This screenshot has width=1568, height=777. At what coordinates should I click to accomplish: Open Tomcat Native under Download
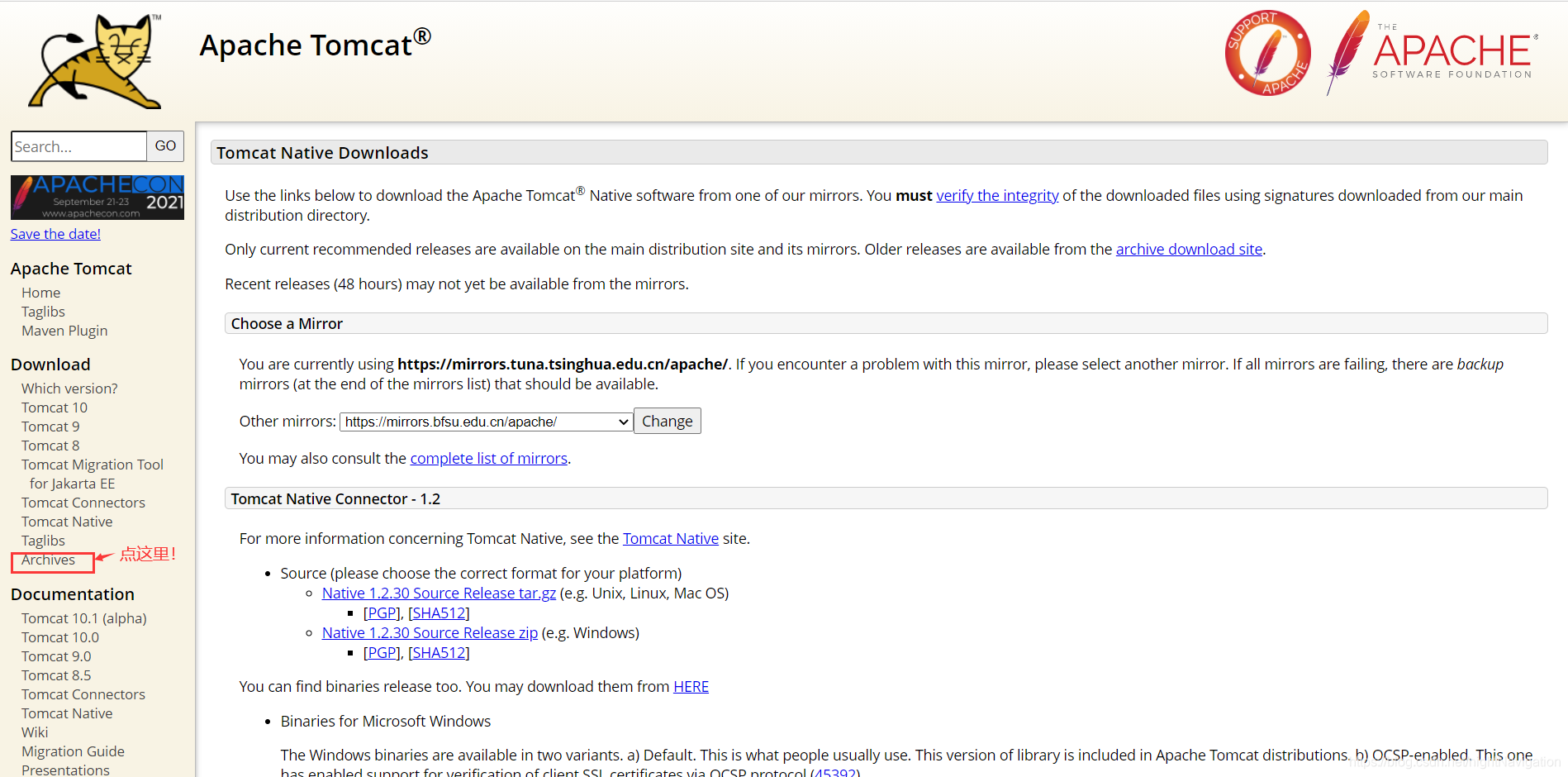[67, 522]
